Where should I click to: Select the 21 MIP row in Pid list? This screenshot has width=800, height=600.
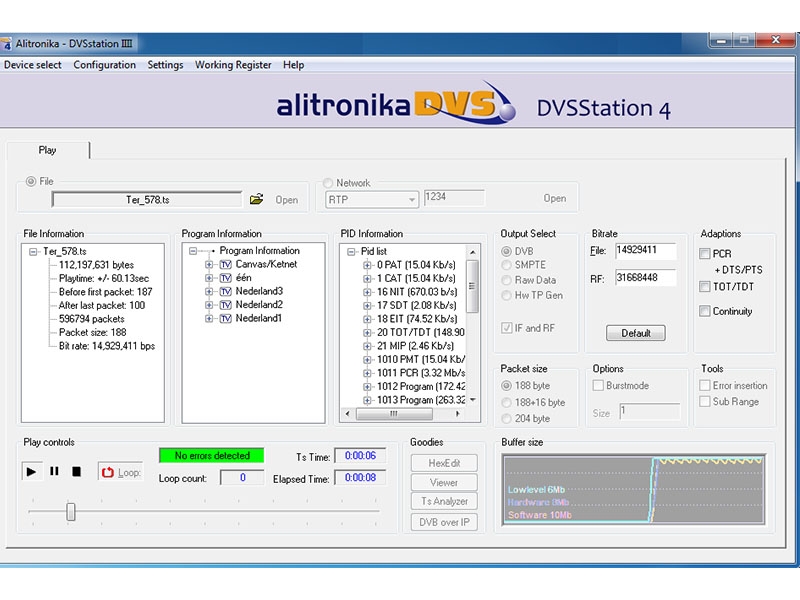click(415, 346)
